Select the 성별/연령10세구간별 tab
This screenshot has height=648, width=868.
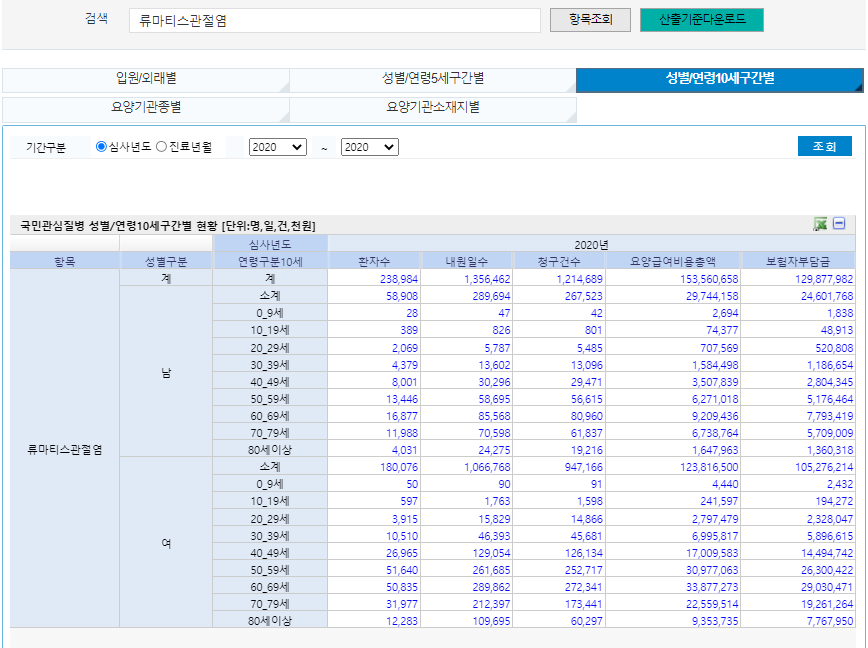click(x=719, y=79)
